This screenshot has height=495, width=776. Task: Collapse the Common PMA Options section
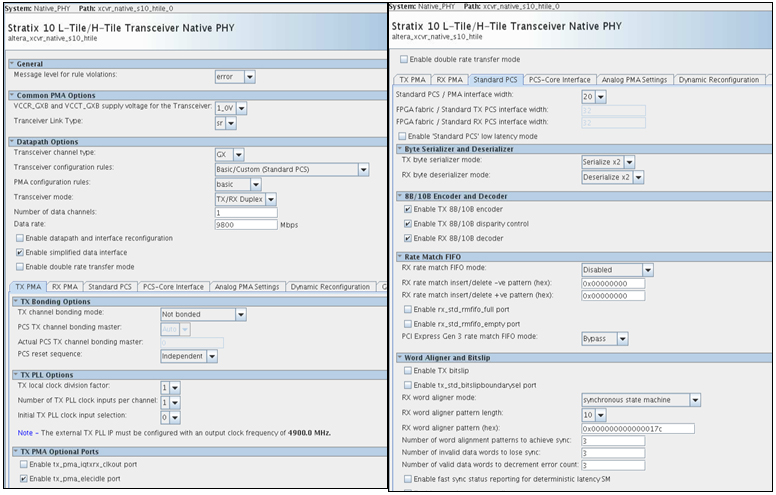click(x=12, y=95)
